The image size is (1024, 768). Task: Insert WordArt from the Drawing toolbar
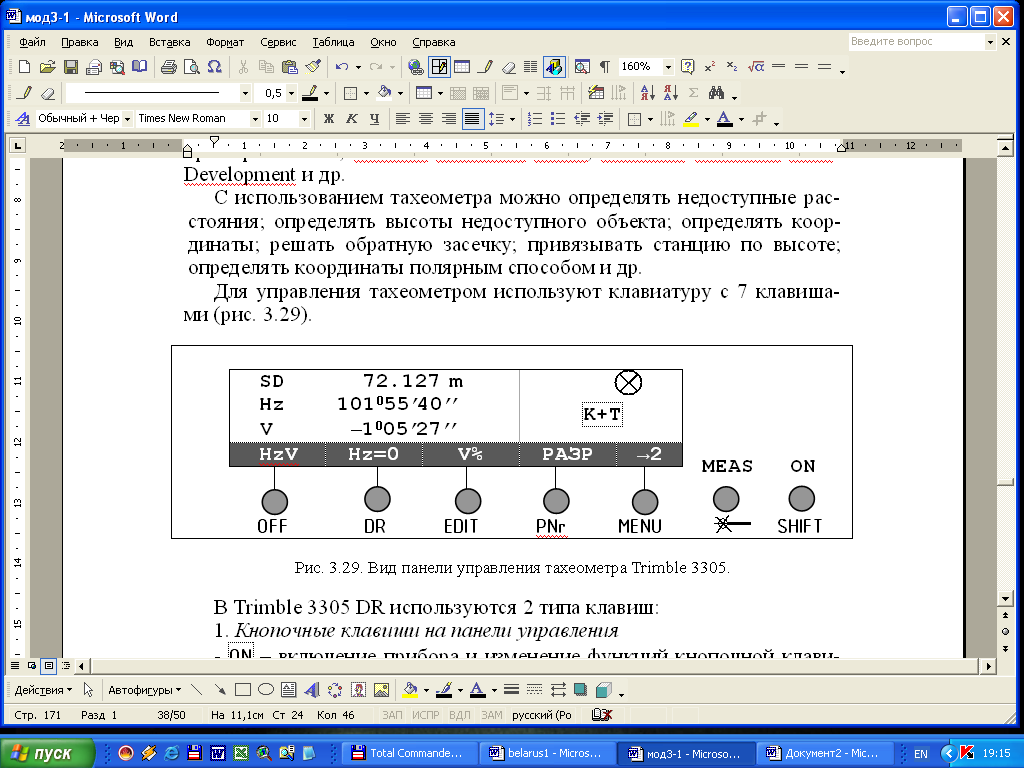[x=312, y=690]
